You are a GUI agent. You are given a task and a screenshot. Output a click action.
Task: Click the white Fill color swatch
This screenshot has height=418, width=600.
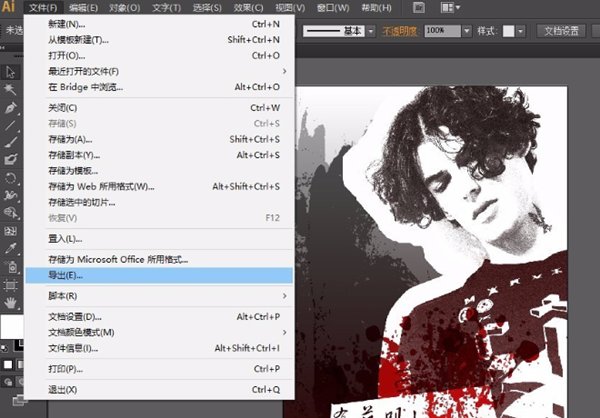click(11, 327)
